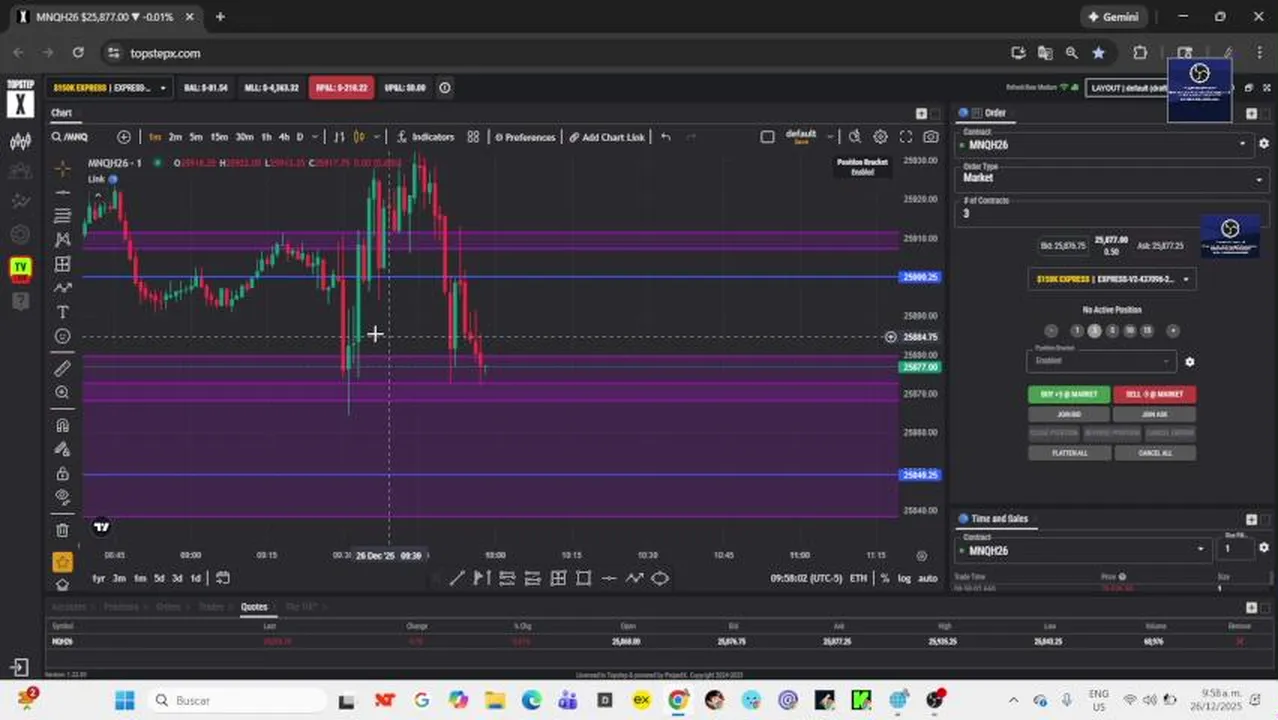The width and height of the screenshot is (1278, 720).
Task: Open Order Type Market dropdown
Action: [1112, 178]
